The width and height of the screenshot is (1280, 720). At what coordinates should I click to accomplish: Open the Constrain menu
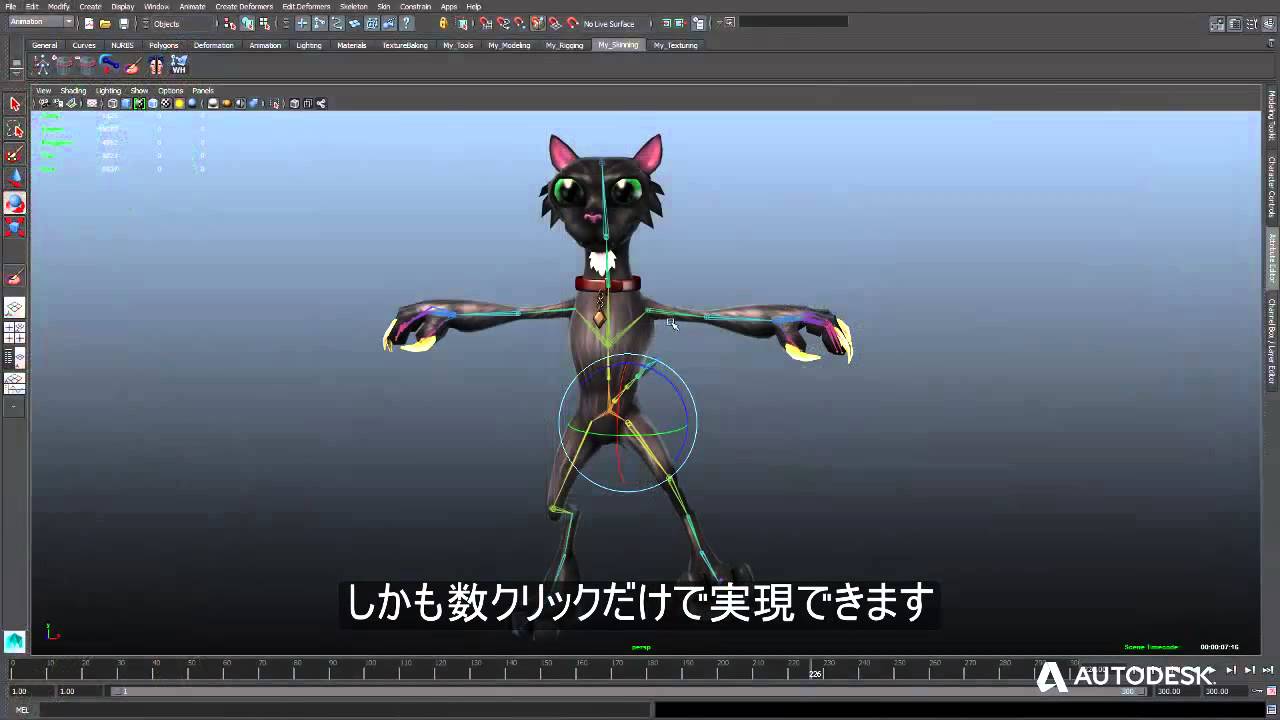click(415, 6)
